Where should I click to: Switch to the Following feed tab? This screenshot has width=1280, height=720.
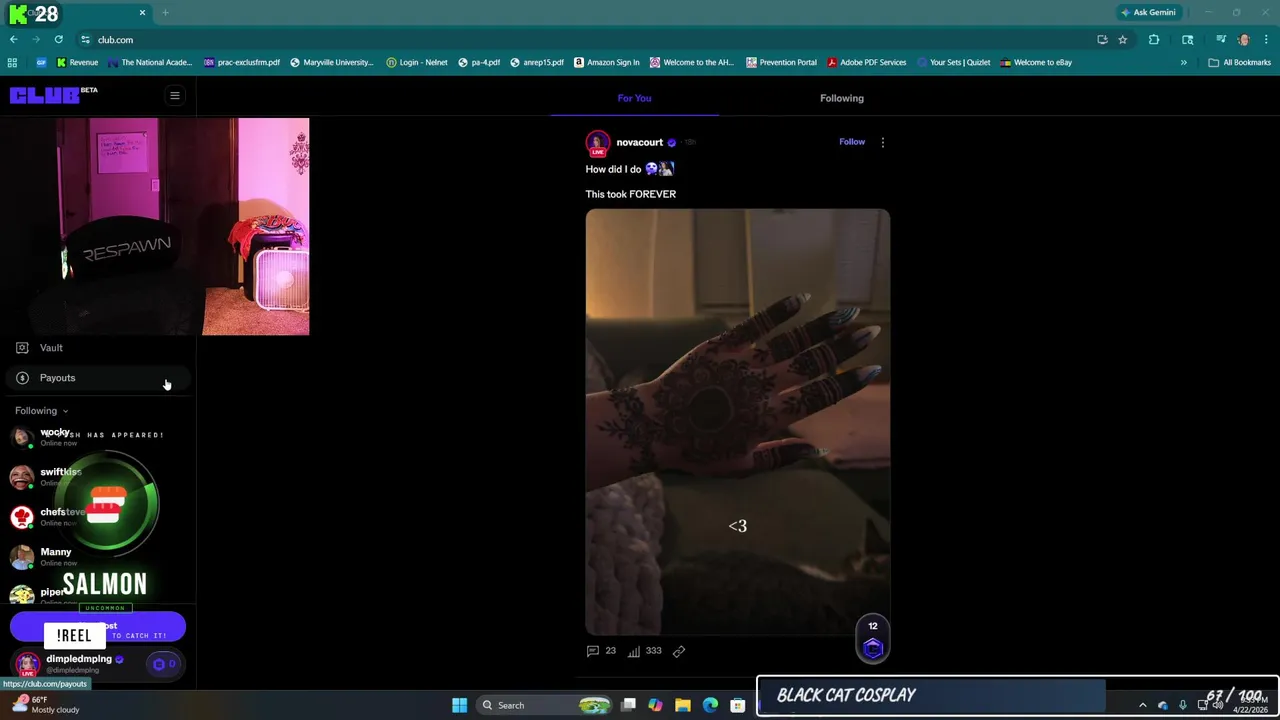842,98
